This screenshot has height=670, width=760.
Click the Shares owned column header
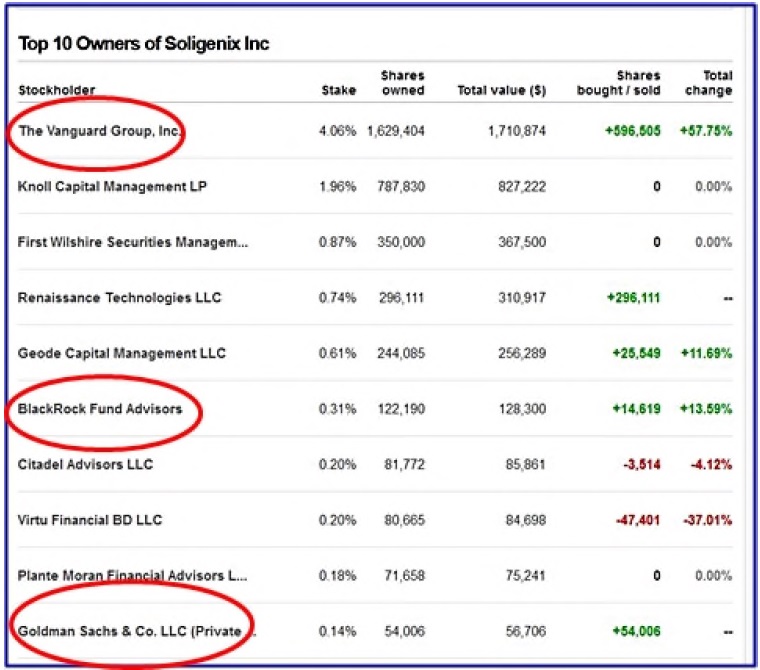click(x=403, y=83)
